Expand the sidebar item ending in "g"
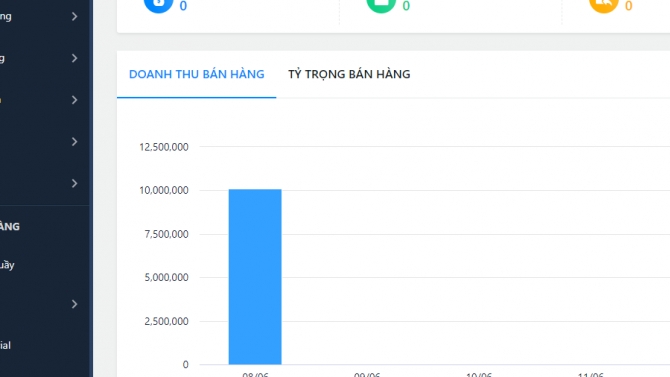 click(x=74, y=58)
